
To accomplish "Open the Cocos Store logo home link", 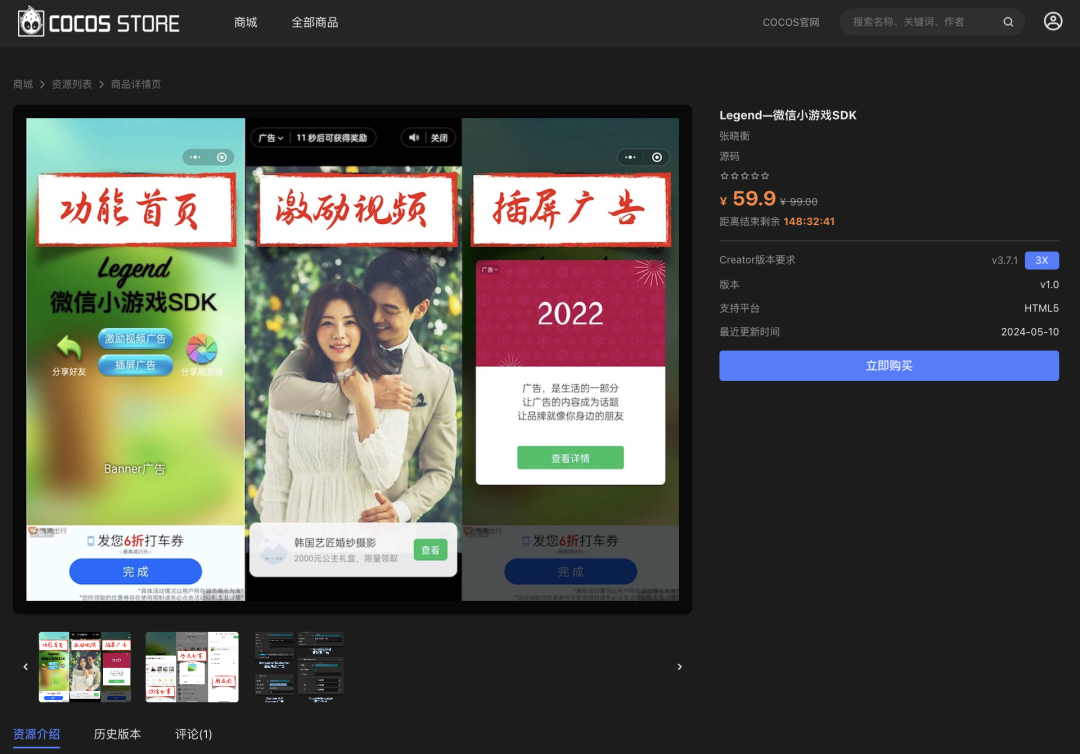I will tap(98, 23).
